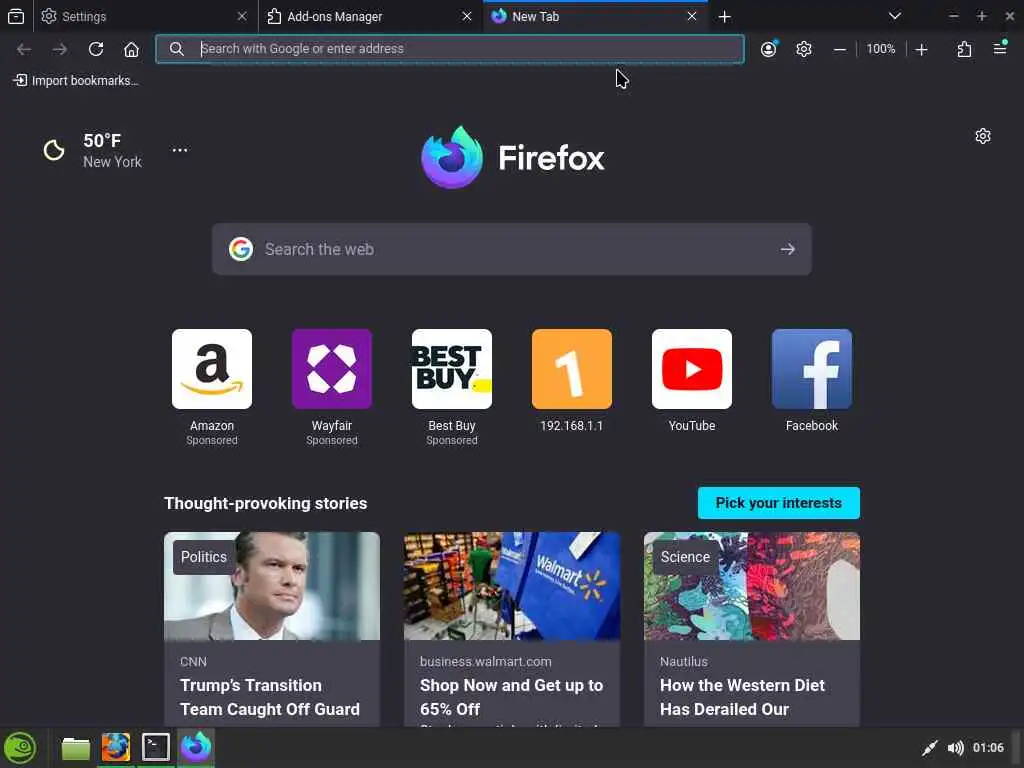
Task: Open terminal from taskbar
Action: click(155, 748)
